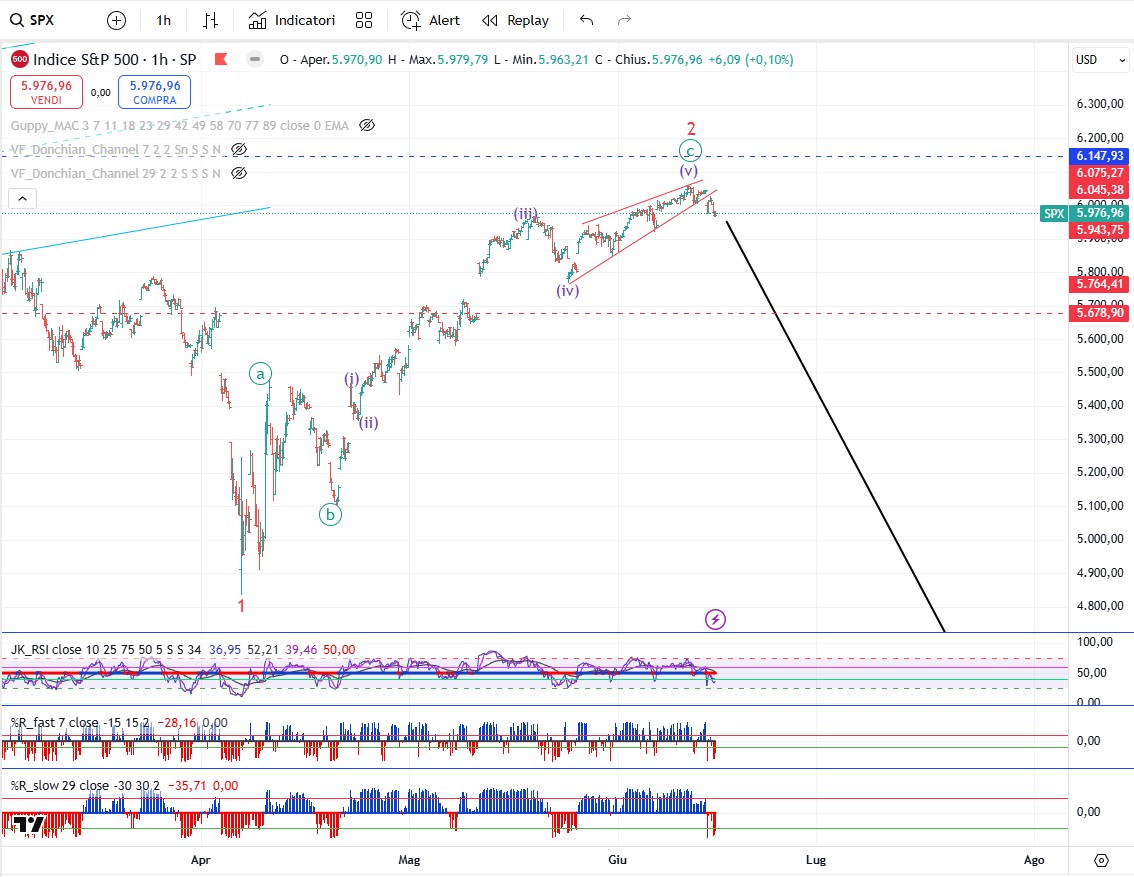This screenshot has width=1134, height=877.
Task: Select the circled wave label a
Action: pos(260,374)
